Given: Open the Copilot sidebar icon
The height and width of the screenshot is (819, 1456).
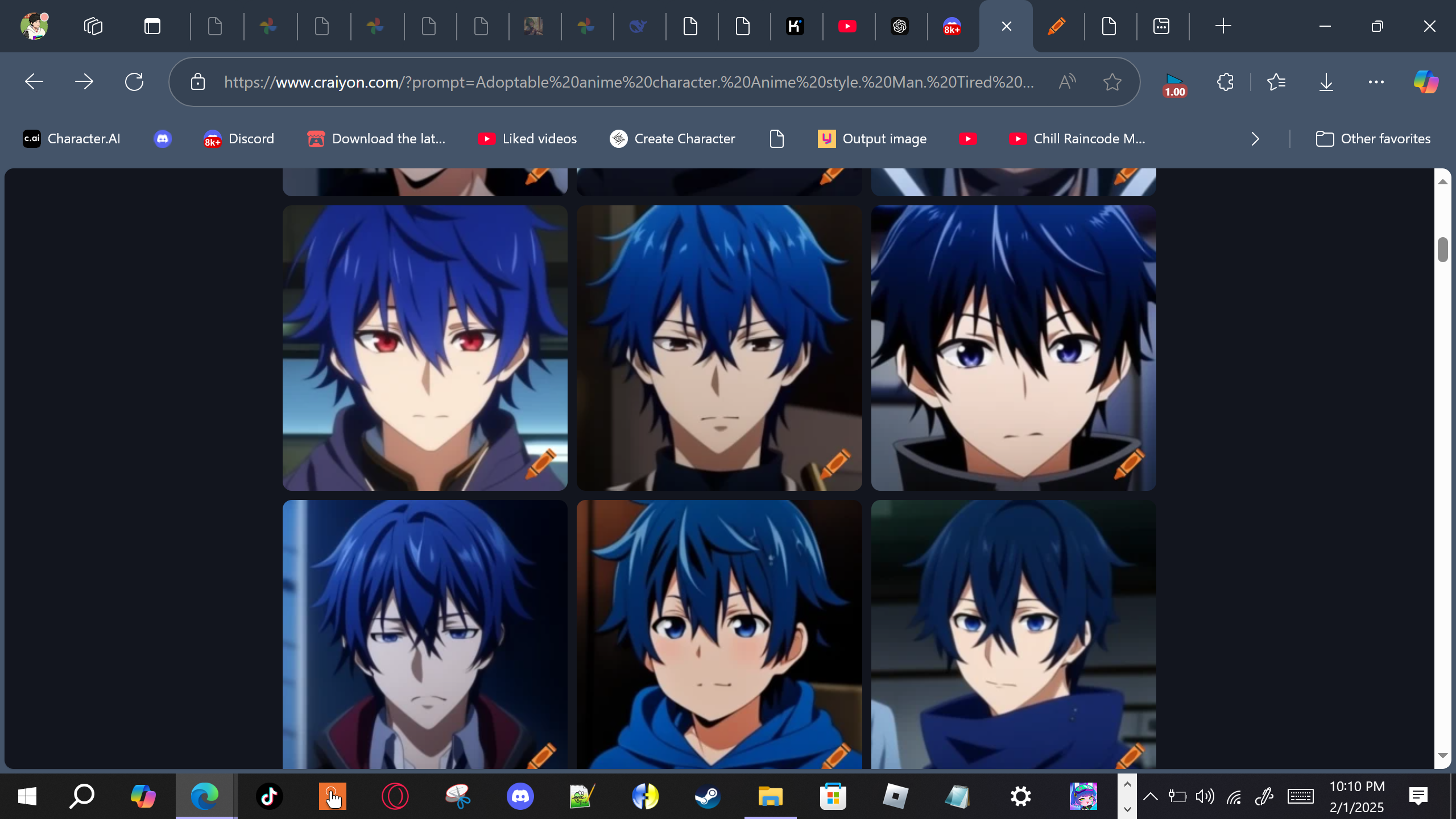Looking at the screenshot, I should (1426, 82).
